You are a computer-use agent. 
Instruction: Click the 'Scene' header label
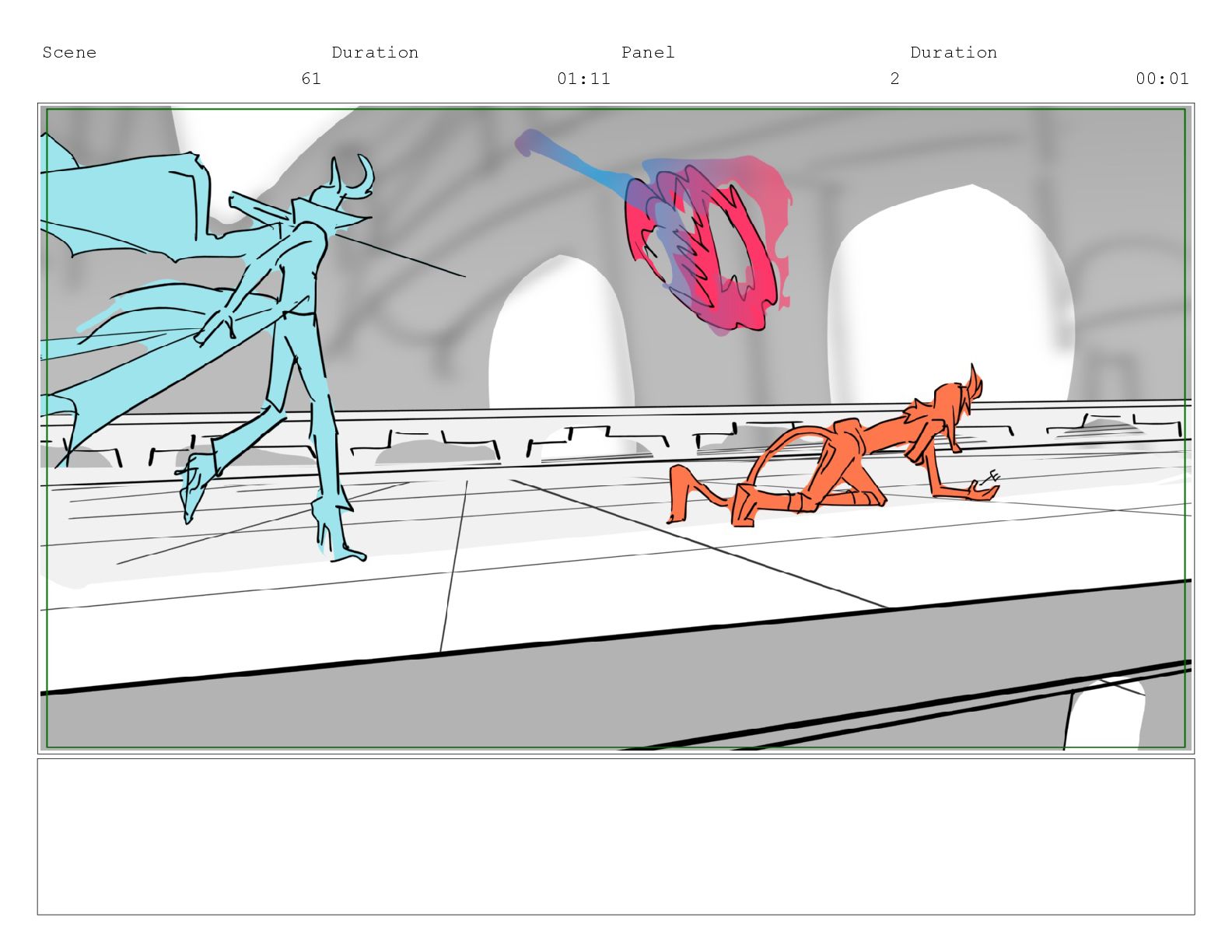tap(69, 52)
